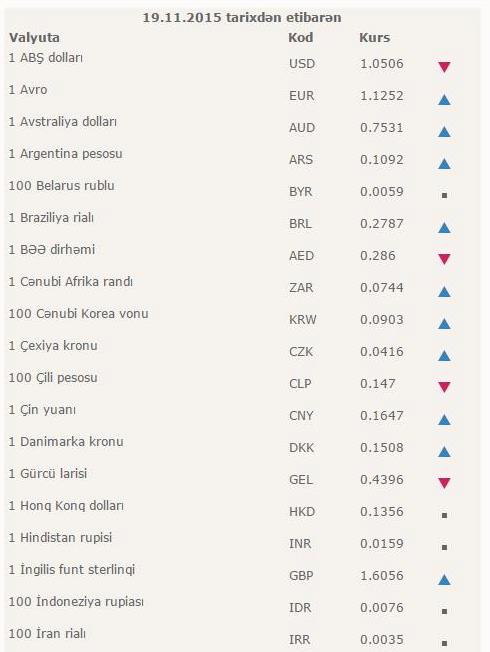Click the blue up arrow beside GBP
This screenshot has width=490, height=652.
(x=444, y=579)
